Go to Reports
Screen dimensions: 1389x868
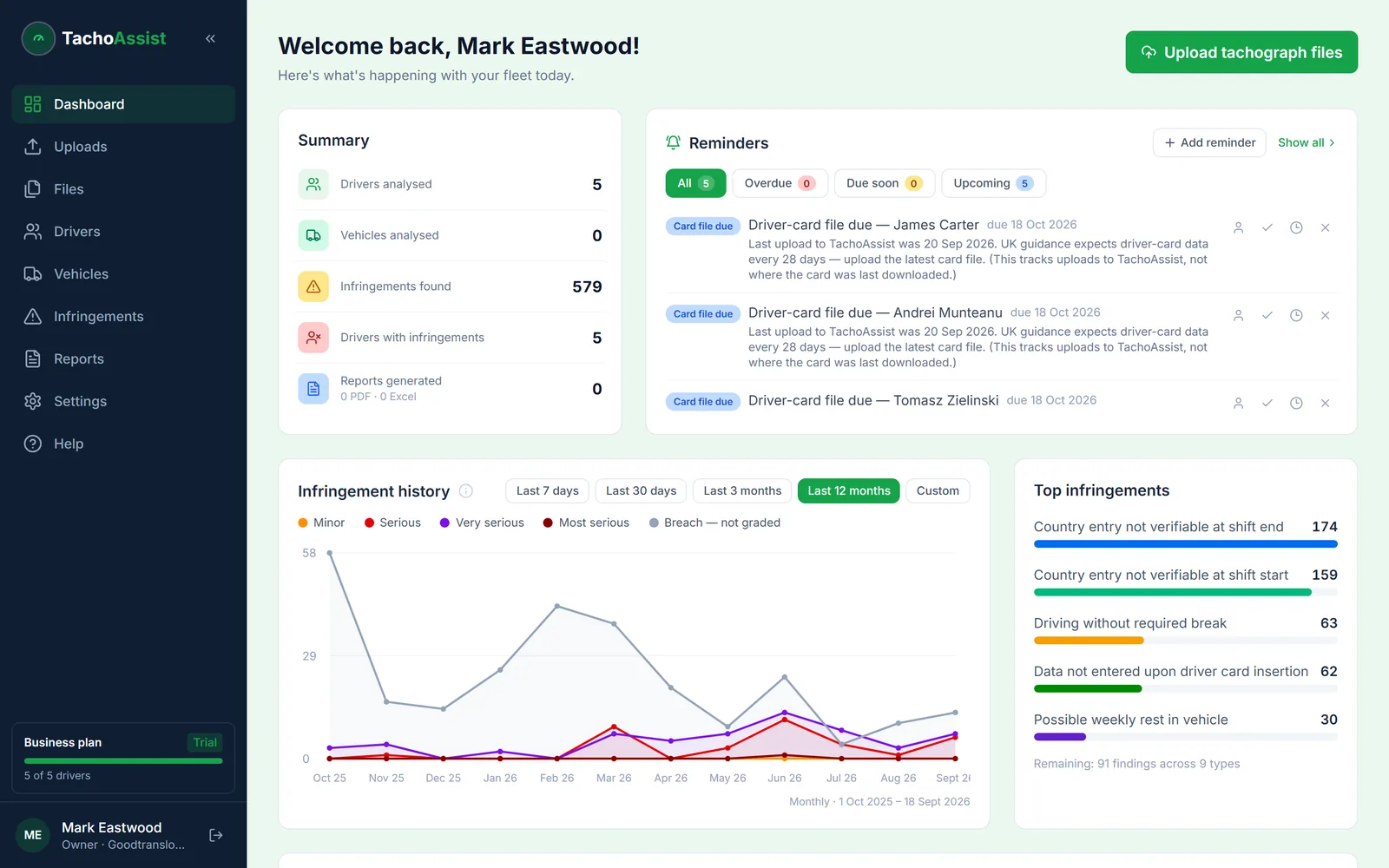click(x=123, y=359)
